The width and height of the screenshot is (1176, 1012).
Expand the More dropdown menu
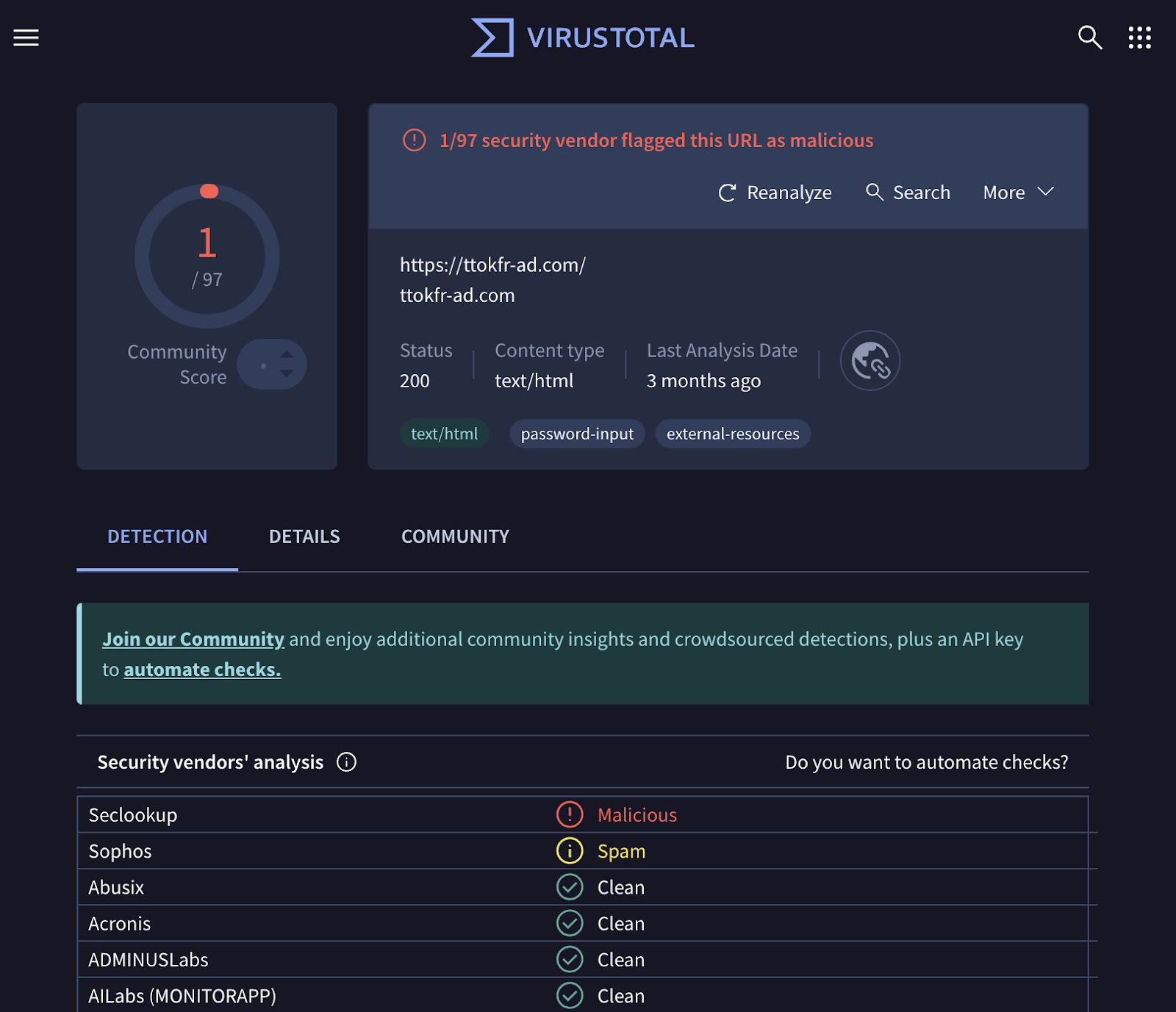1019,193
